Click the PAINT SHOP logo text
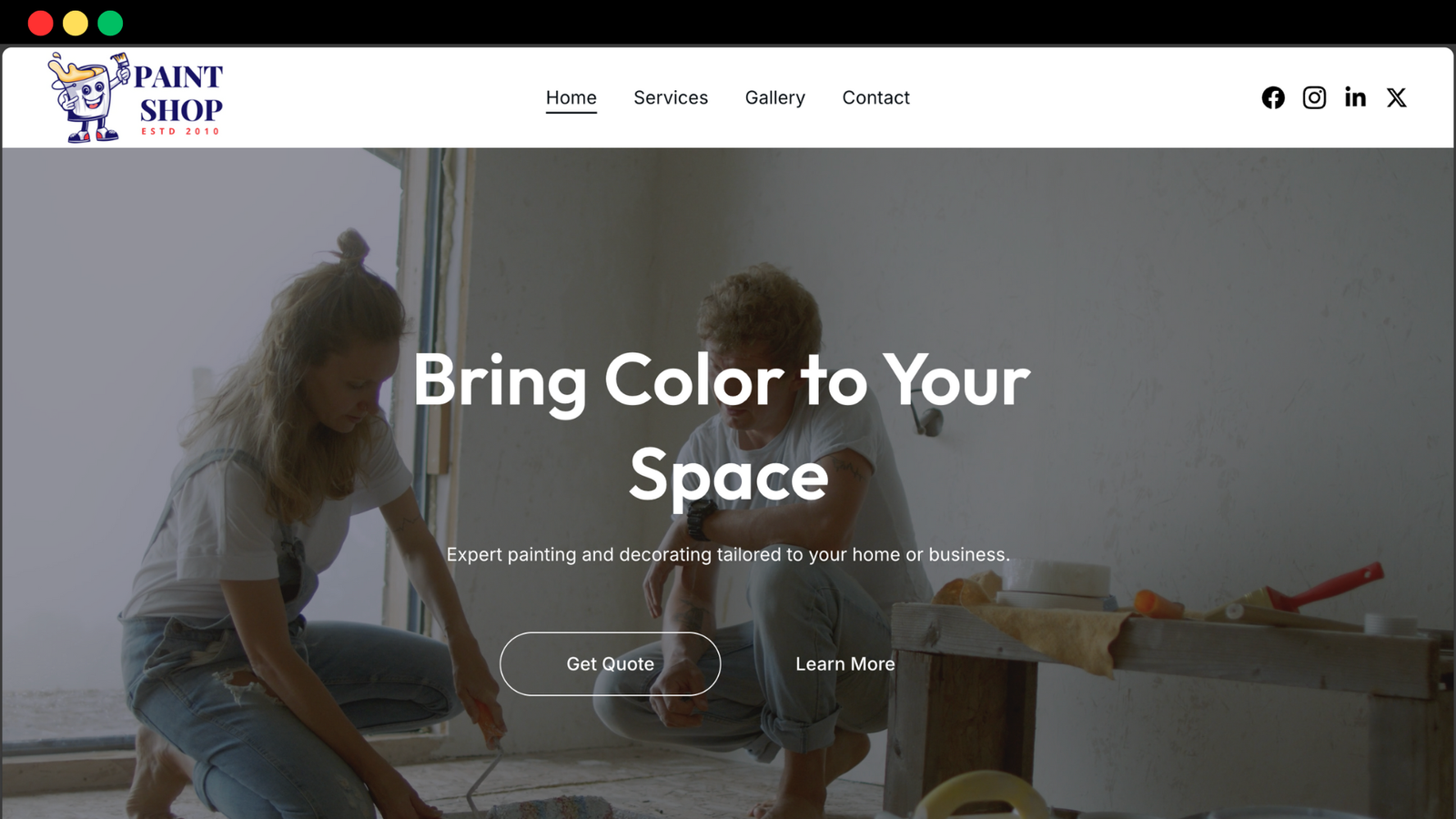Viewport: 1456px width, 819px height. tap(179, 93)
